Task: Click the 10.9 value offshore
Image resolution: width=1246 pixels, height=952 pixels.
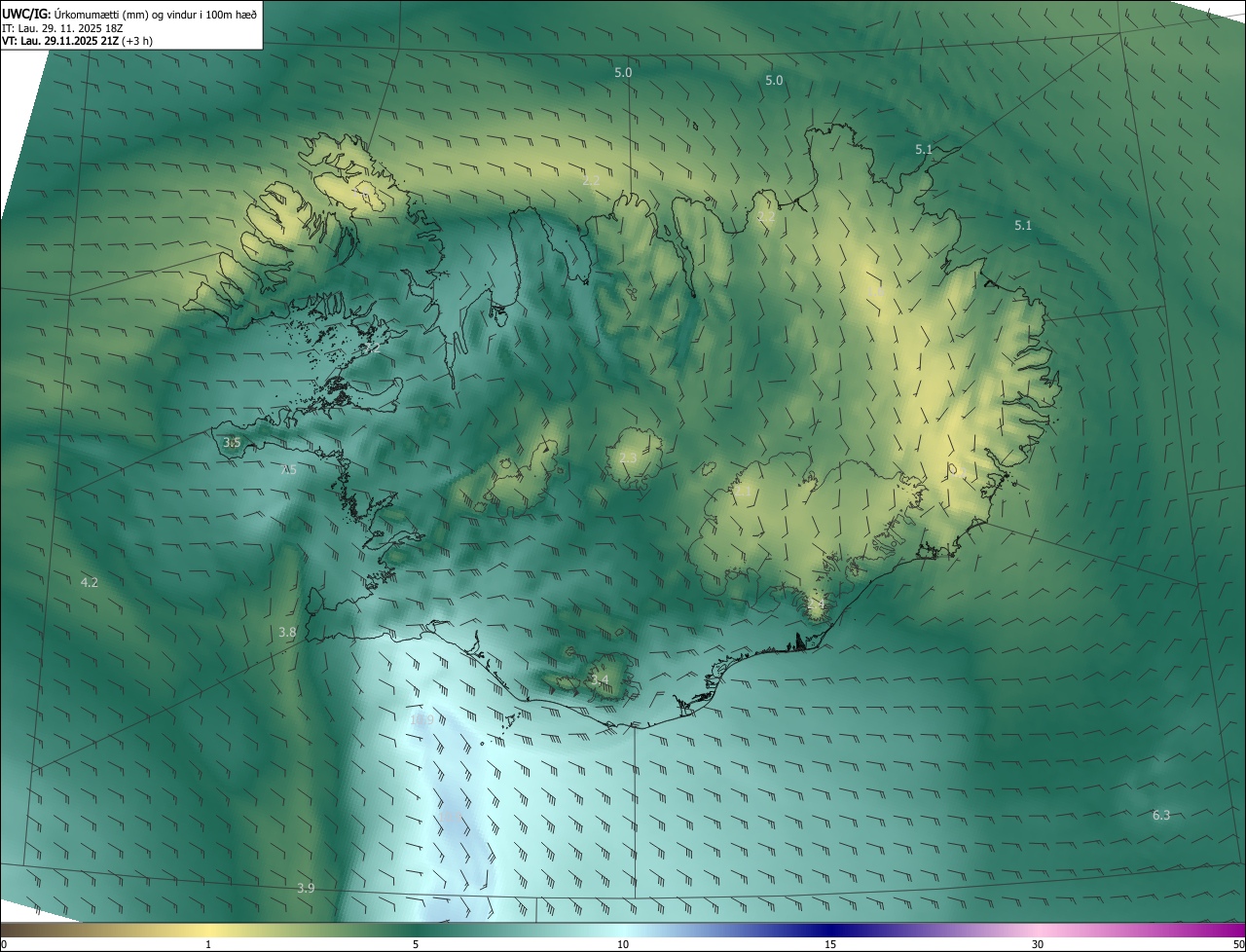Action: 421,719
